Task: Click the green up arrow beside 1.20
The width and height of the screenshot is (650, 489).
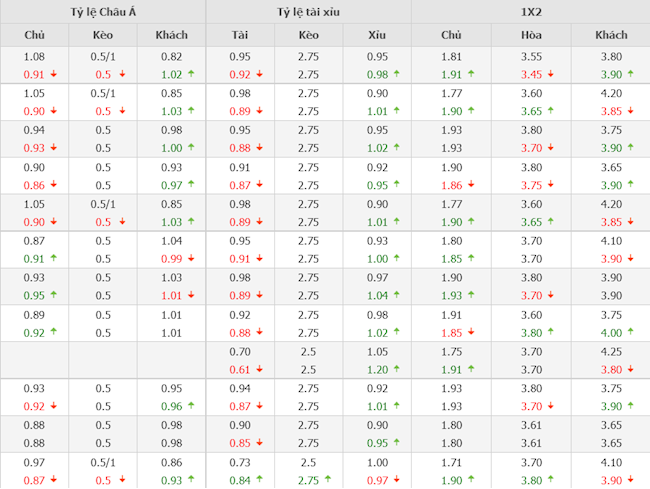Action: [395, 369]
